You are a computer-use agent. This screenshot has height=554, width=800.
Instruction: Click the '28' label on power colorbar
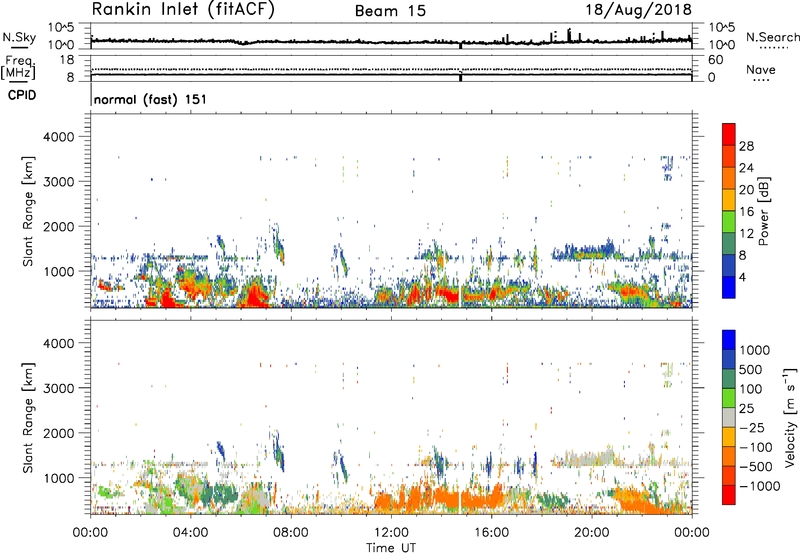746,146
